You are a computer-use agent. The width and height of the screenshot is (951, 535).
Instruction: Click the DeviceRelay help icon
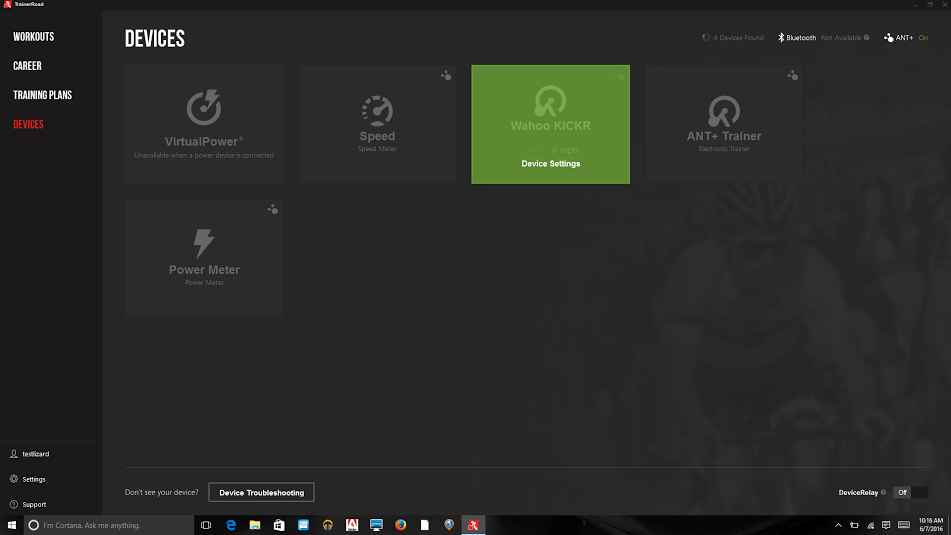pyautogui.click(x=884, y=493)
